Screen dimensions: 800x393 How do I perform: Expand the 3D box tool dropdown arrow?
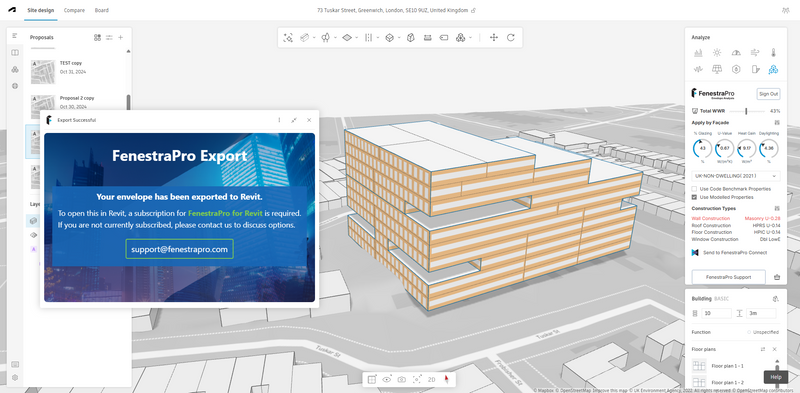coord(398,38)
